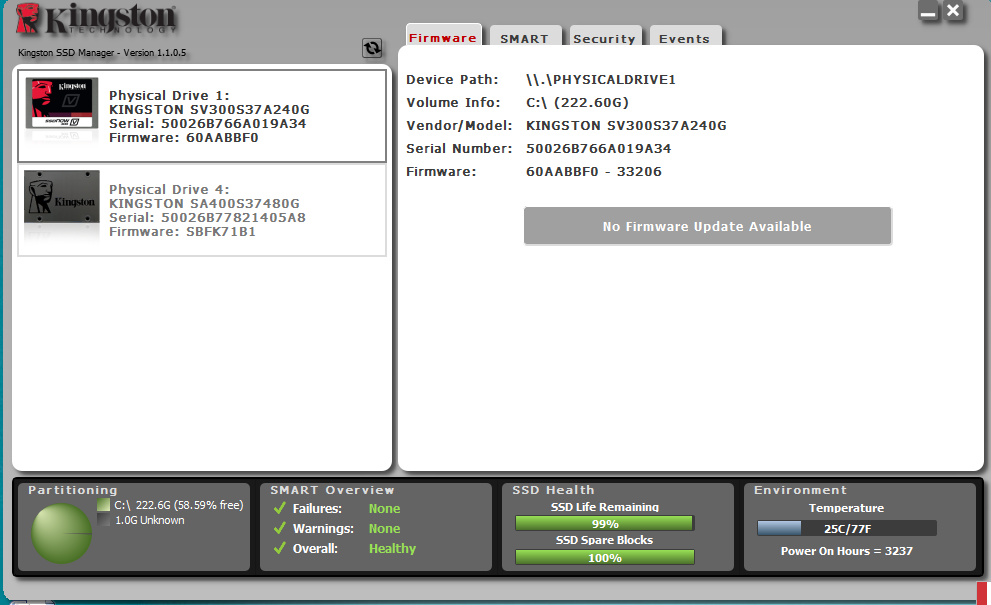
Task: Click No Firmware Update Available button
Action: [707, 226]
